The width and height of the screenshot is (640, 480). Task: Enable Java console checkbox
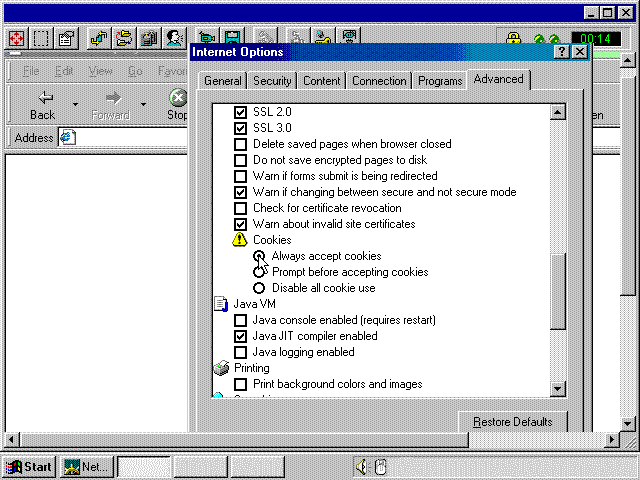click(240, 320)
